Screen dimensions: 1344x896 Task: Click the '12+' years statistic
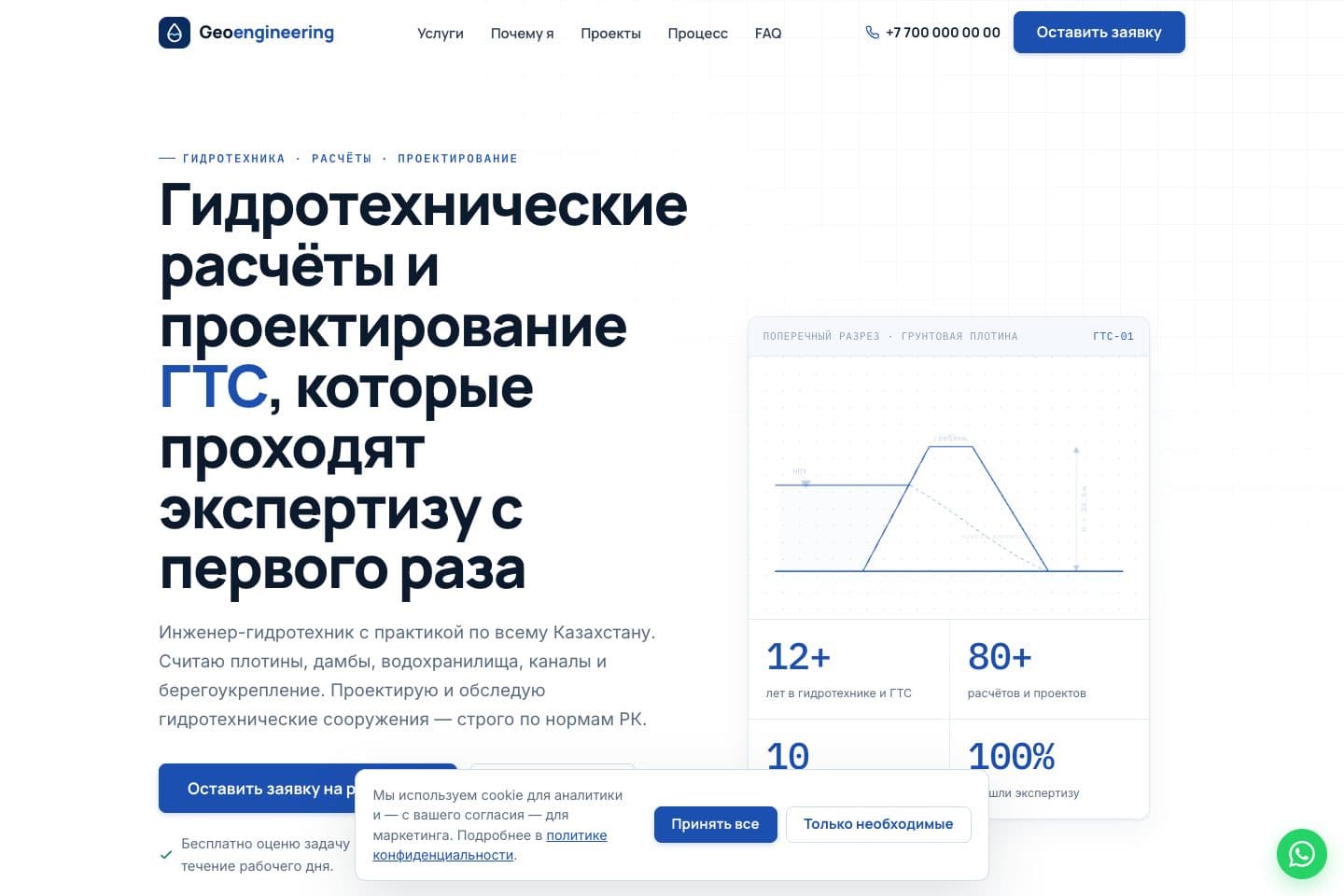(798, 656)
